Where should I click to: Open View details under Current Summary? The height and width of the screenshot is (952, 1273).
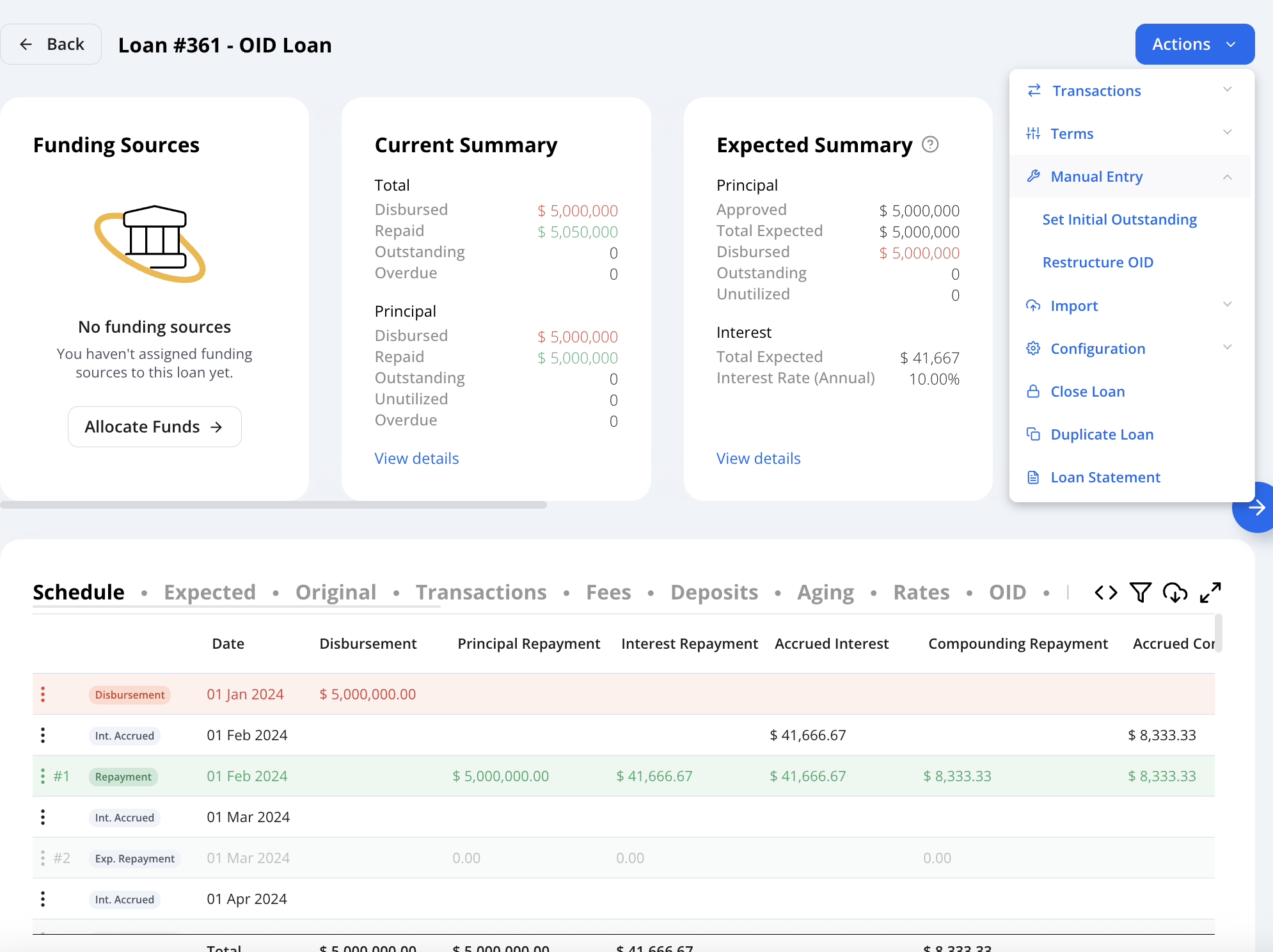coord(416,458)
